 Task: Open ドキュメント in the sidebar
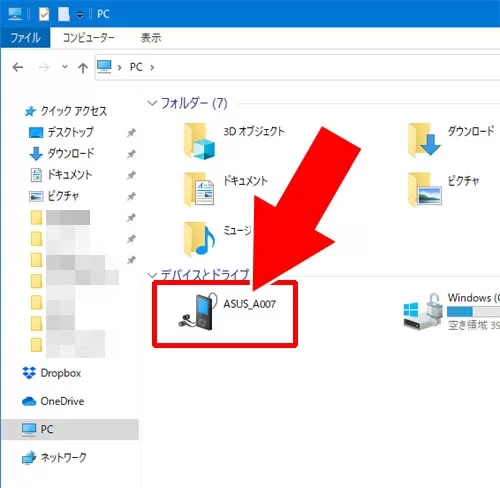70,175
